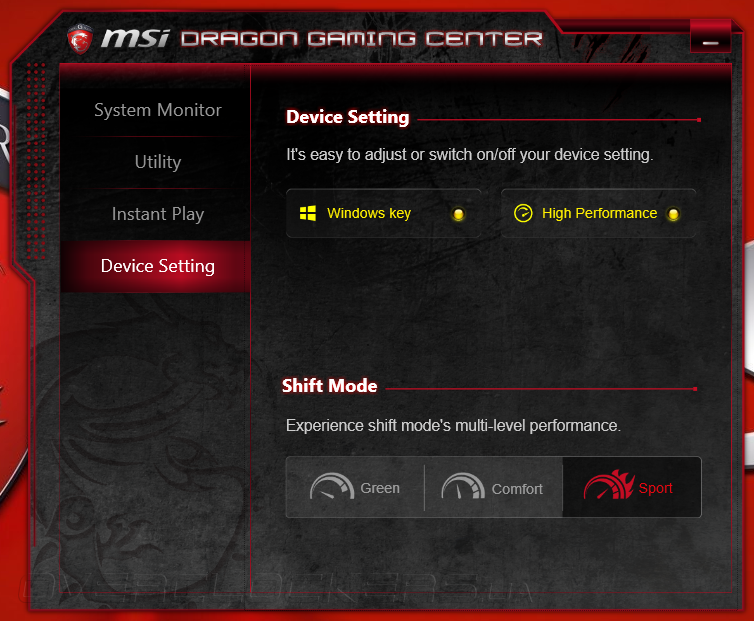Select Sport shift mode
This screenshot has height=621, width=754.
point(632,487)
